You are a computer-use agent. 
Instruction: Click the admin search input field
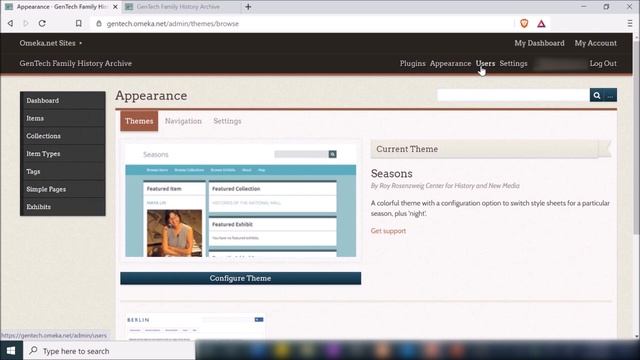[x=513, y=95]
